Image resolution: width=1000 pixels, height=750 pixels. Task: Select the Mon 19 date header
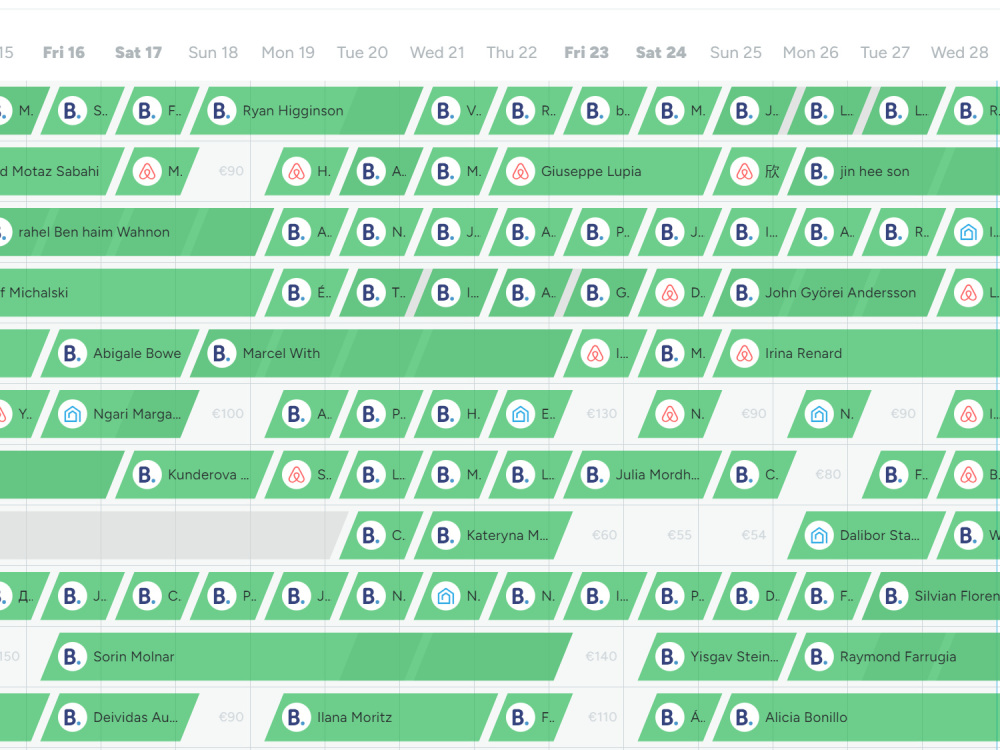click(x=288, y=52)
